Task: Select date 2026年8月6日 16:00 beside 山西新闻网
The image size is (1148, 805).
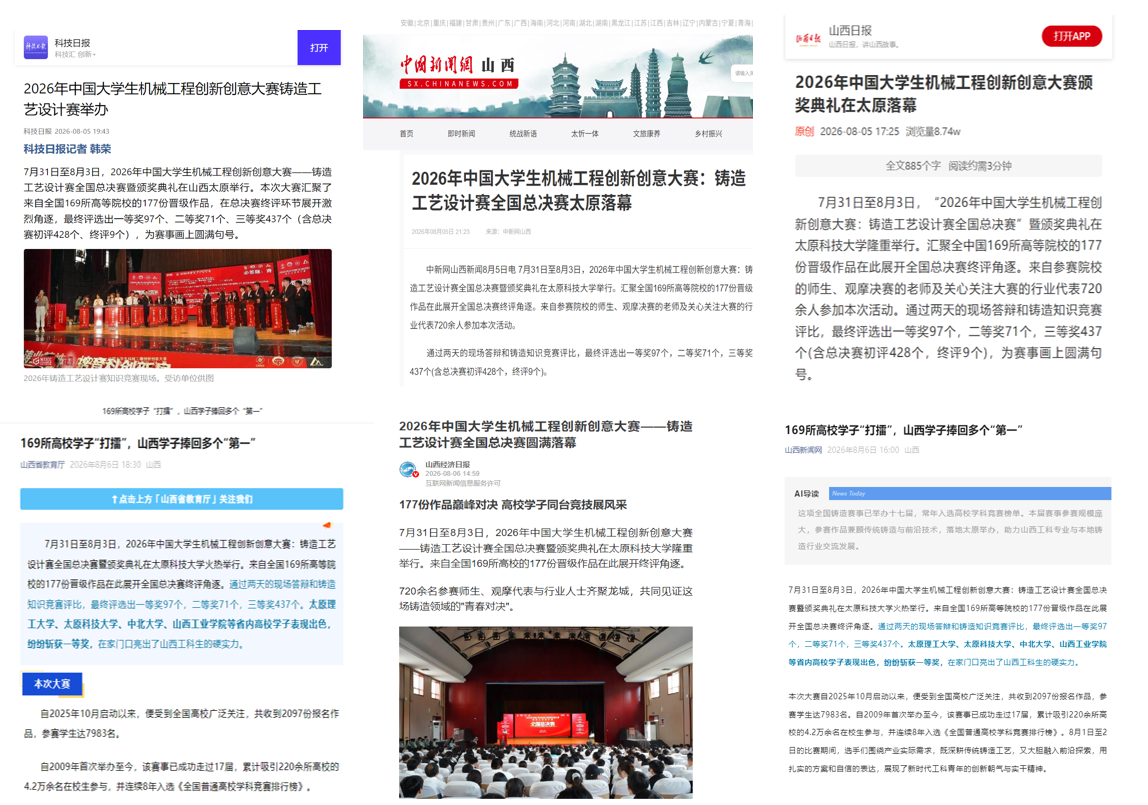Action: tap(863, 450)
